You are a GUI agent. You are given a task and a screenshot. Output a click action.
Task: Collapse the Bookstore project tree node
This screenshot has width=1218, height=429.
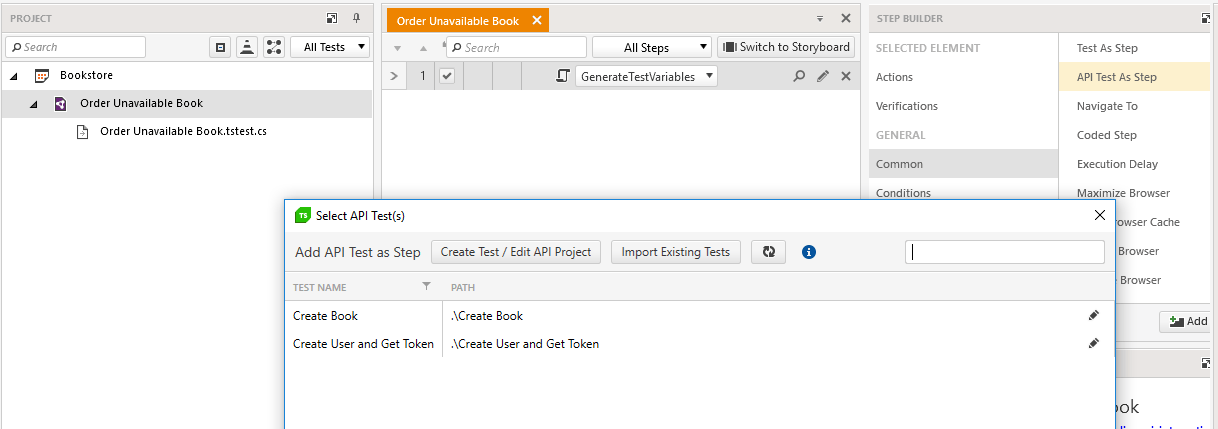[14, 76]
